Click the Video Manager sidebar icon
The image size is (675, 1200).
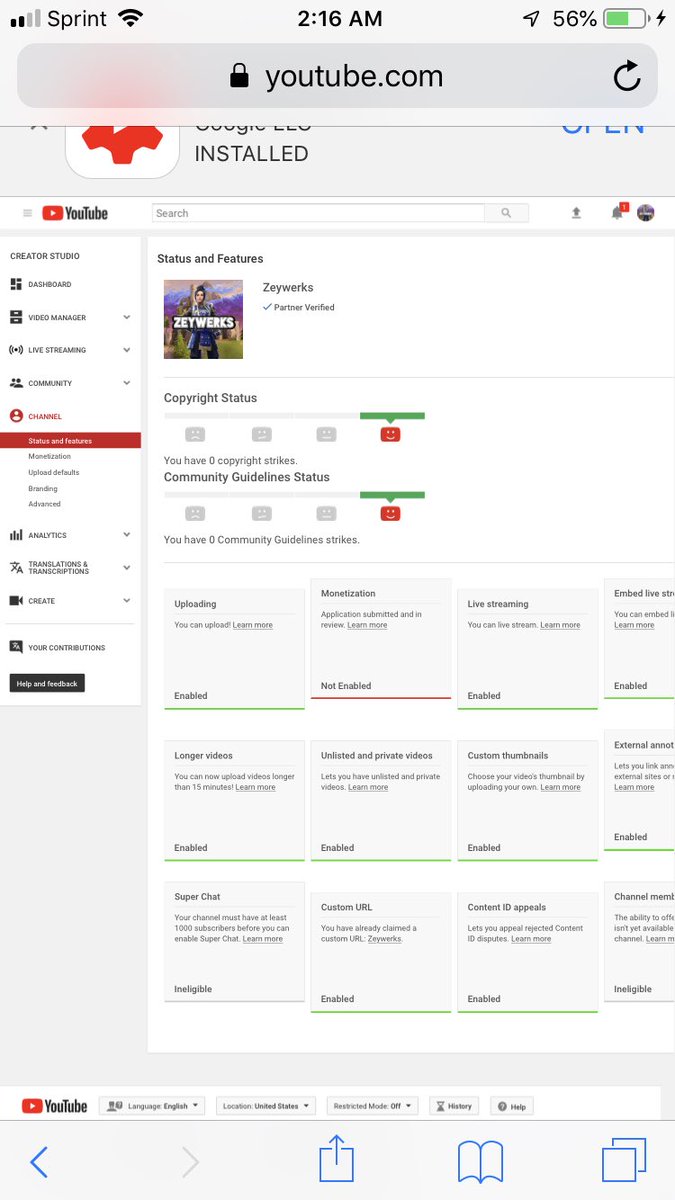coord(16,317)
